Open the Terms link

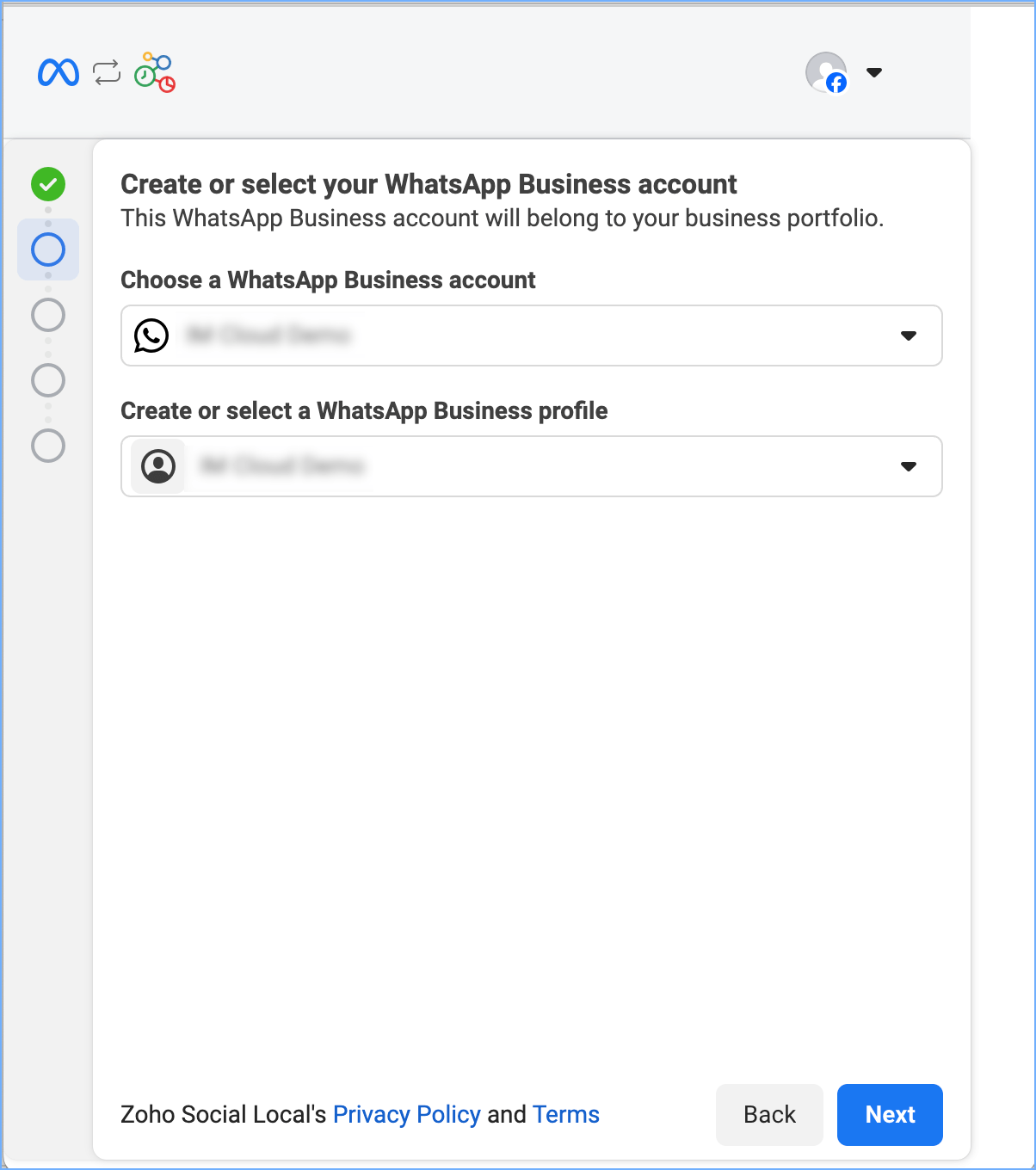565,1115
